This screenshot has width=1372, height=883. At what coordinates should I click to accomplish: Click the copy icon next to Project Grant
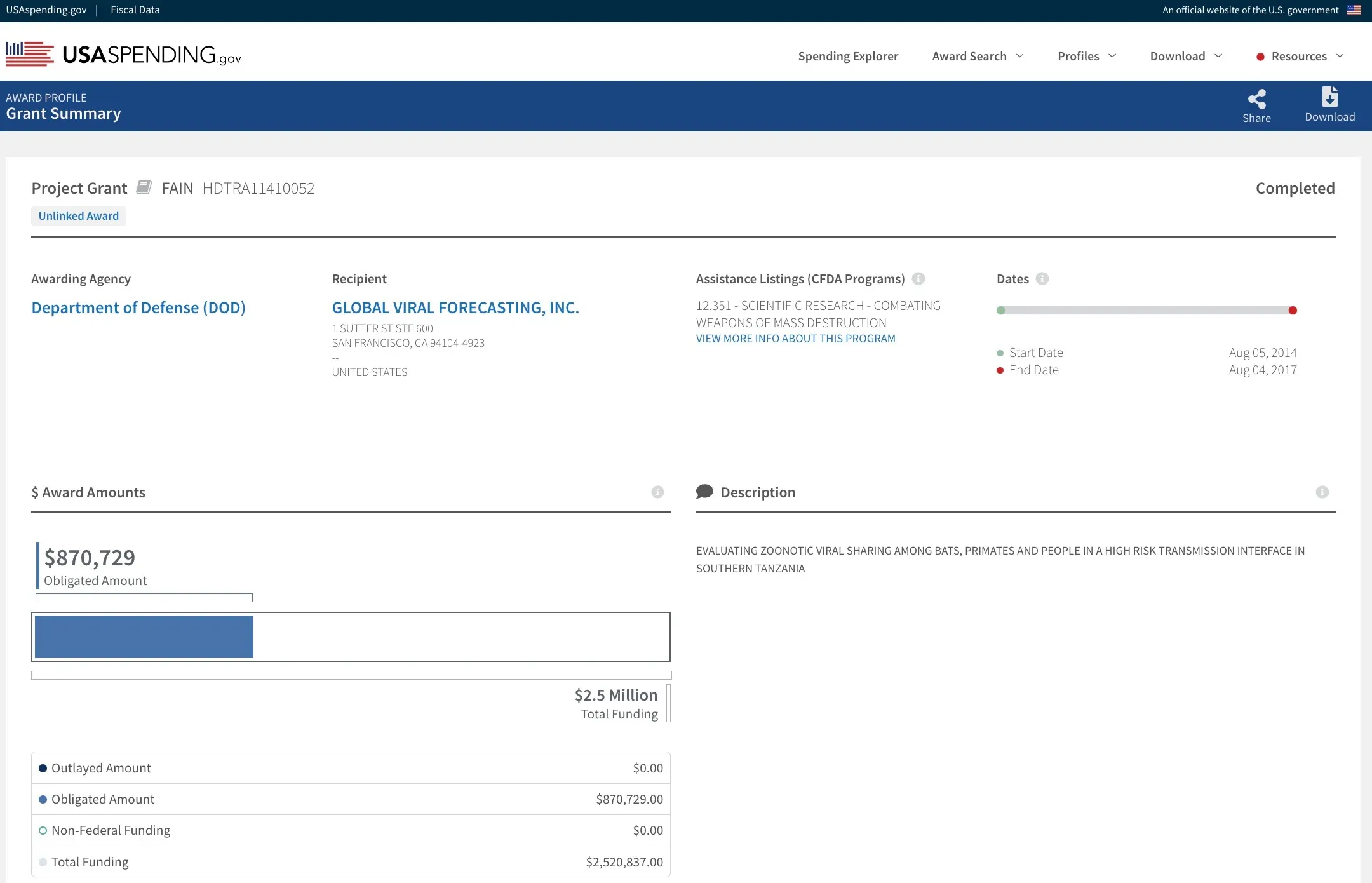pyautogui.click(x=143, y=187)
